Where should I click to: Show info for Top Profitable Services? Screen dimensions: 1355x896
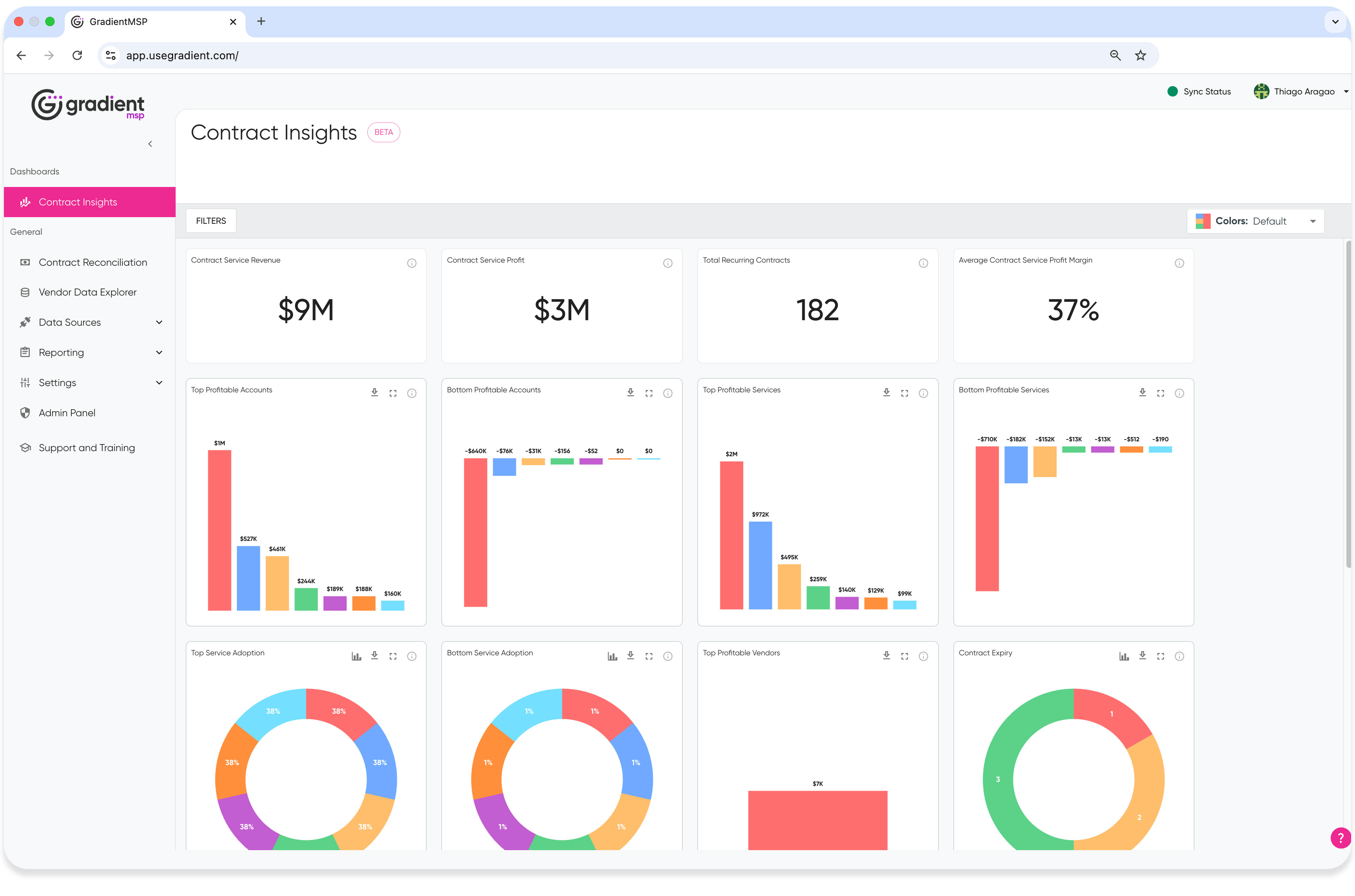[923, 393]
